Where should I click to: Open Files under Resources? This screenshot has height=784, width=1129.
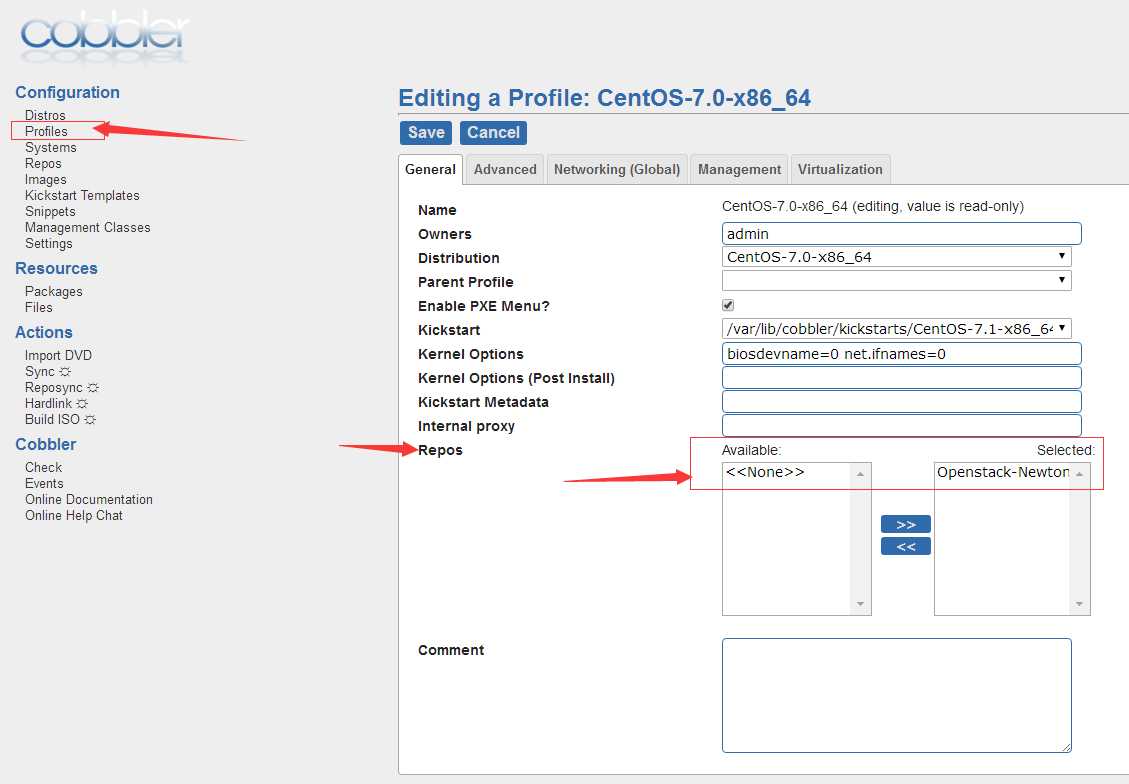[38, 307]
